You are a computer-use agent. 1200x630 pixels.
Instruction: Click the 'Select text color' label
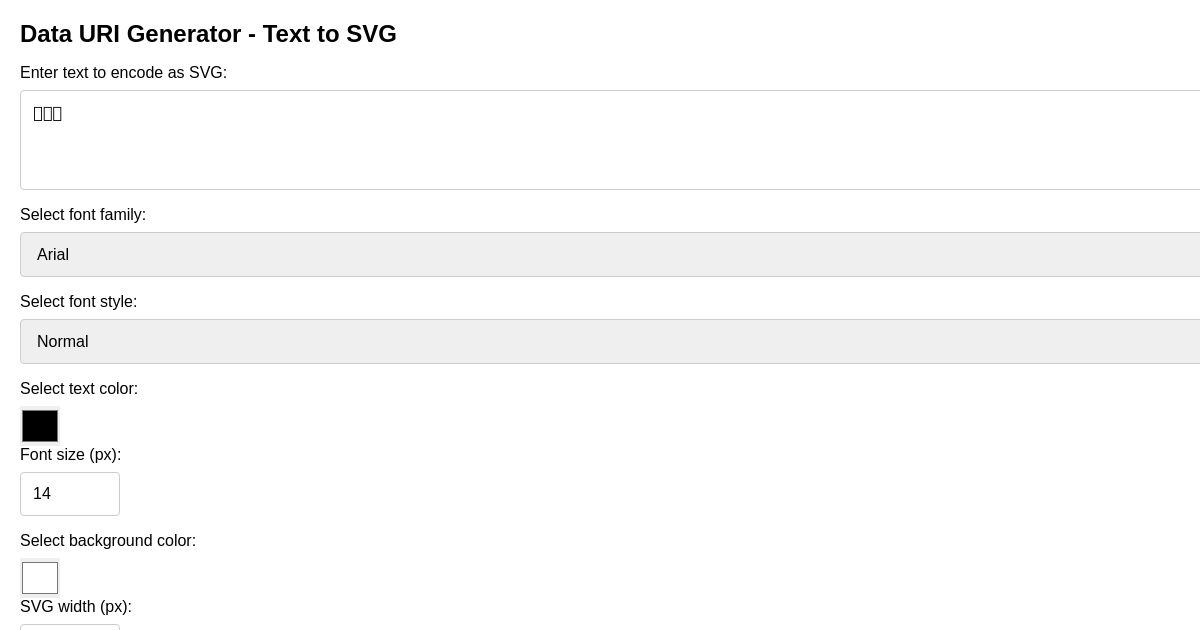[x=79, y=388]
